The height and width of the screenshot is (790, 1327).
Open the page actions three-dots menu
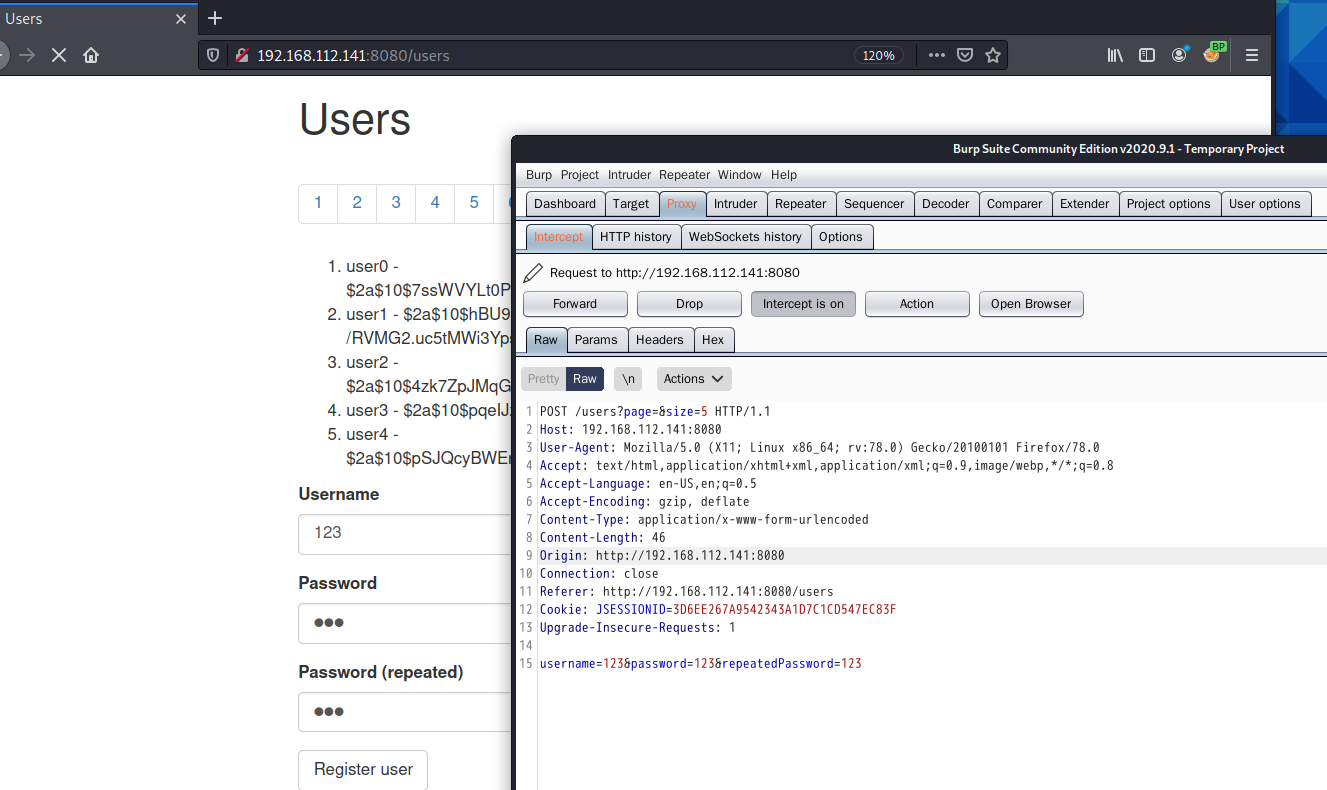tap(937, 55)
